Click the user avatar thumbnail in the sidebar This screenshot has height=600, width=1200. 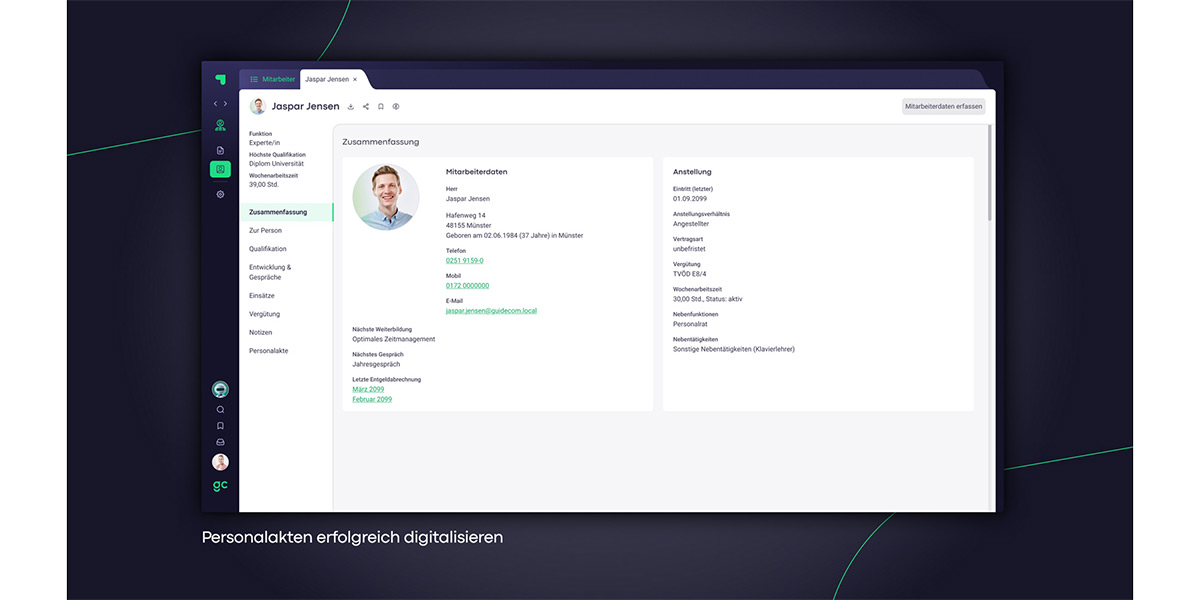point(220,461)
